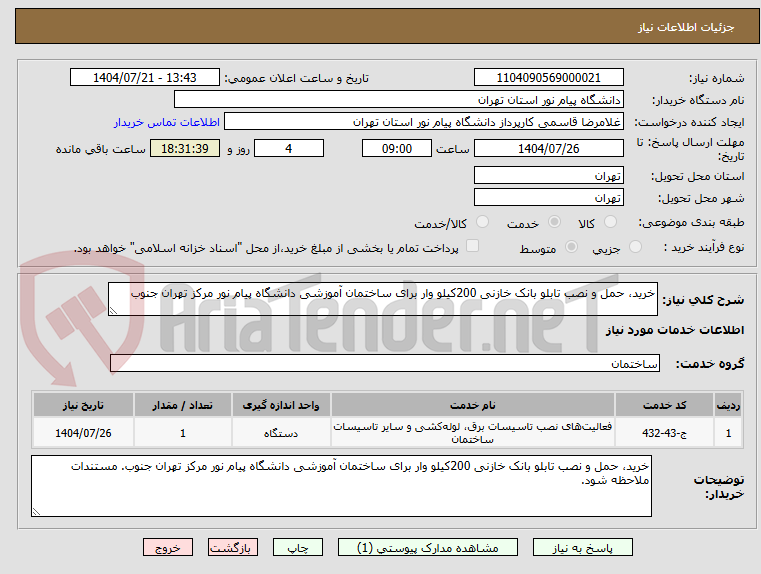
Task: Click service name cell فعالیت‌های نصب تاسیسات برق
Action: 473,433
